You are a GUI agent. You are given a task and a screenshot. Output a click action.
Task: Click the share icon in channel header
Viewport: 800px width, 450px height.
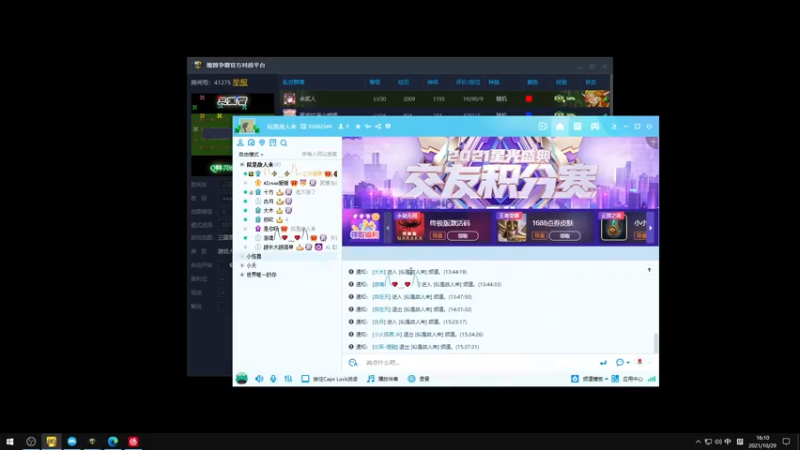coord(378,127)
